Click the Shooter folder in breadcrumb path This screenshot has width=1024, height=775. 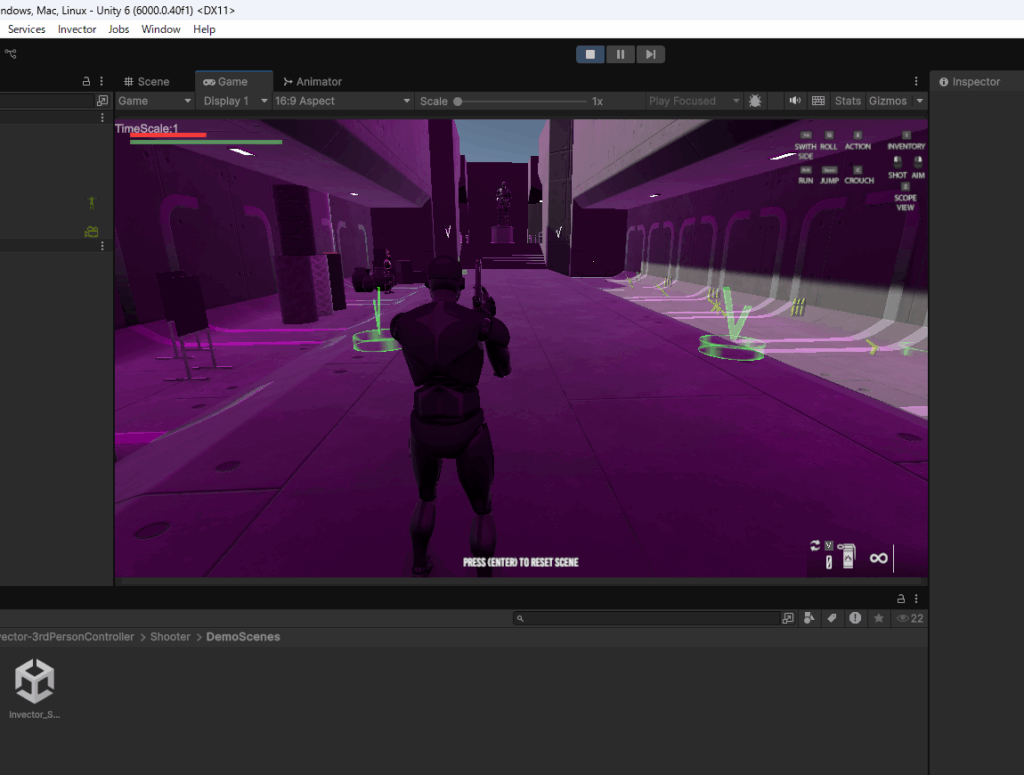[x=170, y=637]
